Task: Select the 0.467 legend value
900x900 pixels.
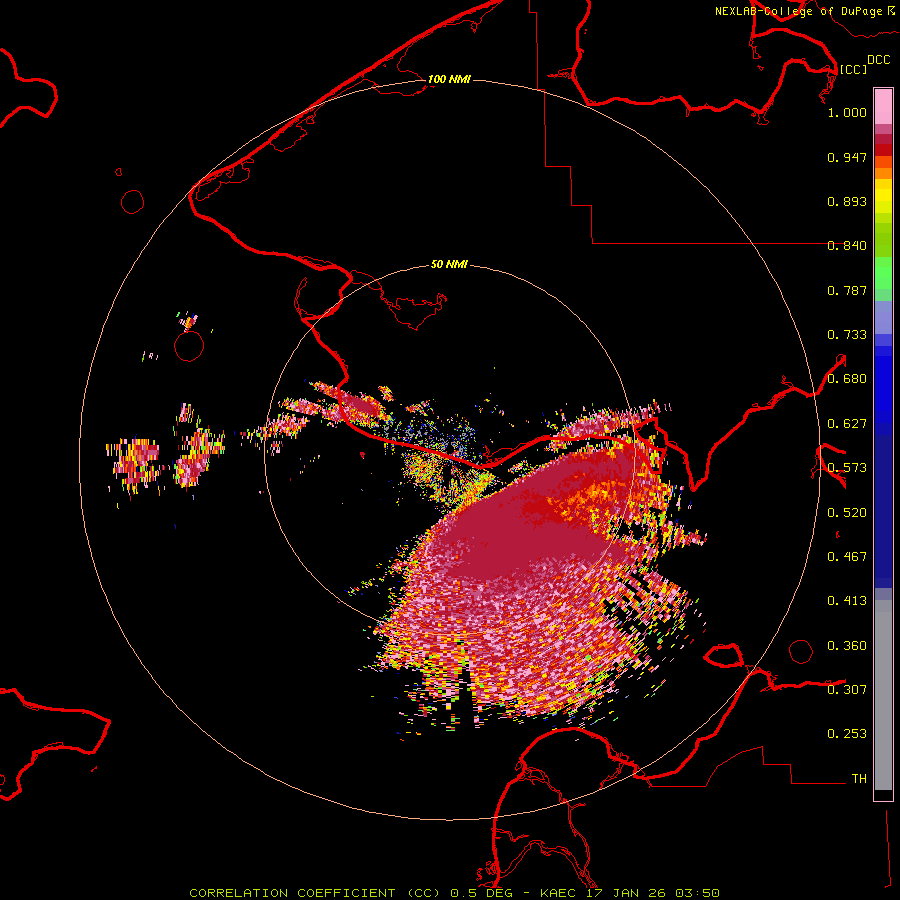Action: 847,557
